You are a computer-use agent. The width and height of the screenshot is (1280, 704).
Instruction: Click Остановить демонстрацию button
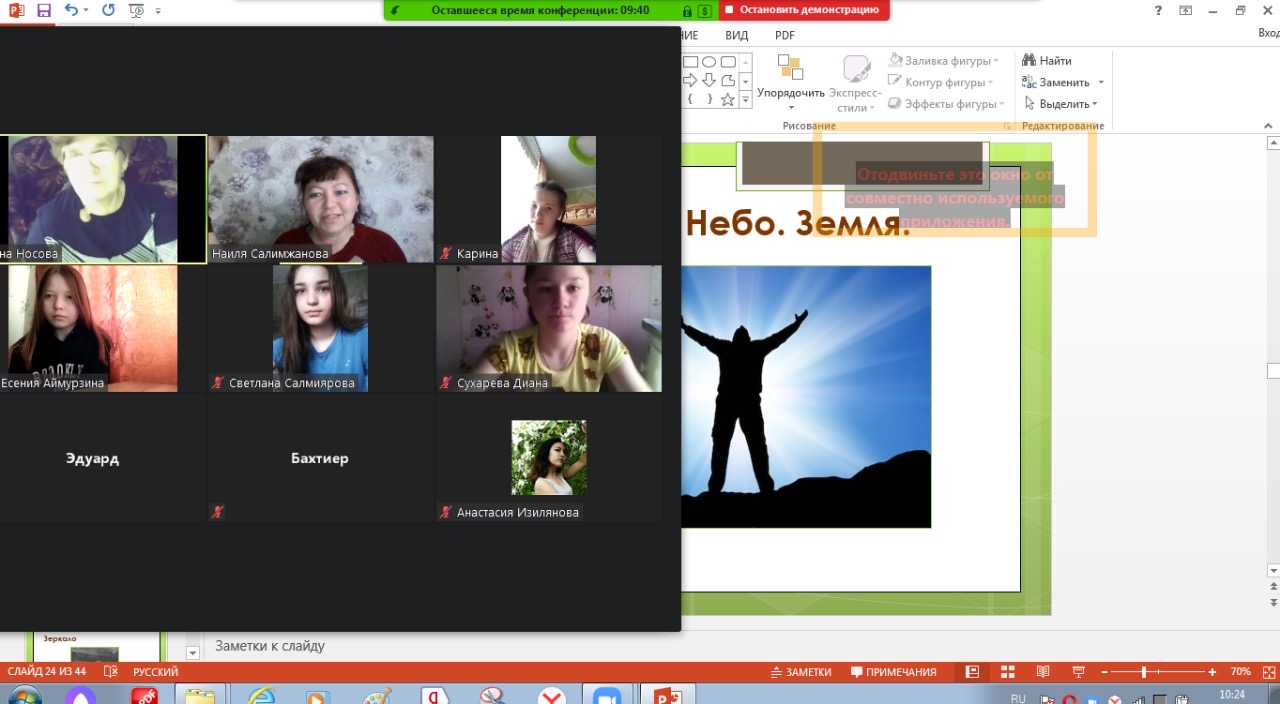805,10
